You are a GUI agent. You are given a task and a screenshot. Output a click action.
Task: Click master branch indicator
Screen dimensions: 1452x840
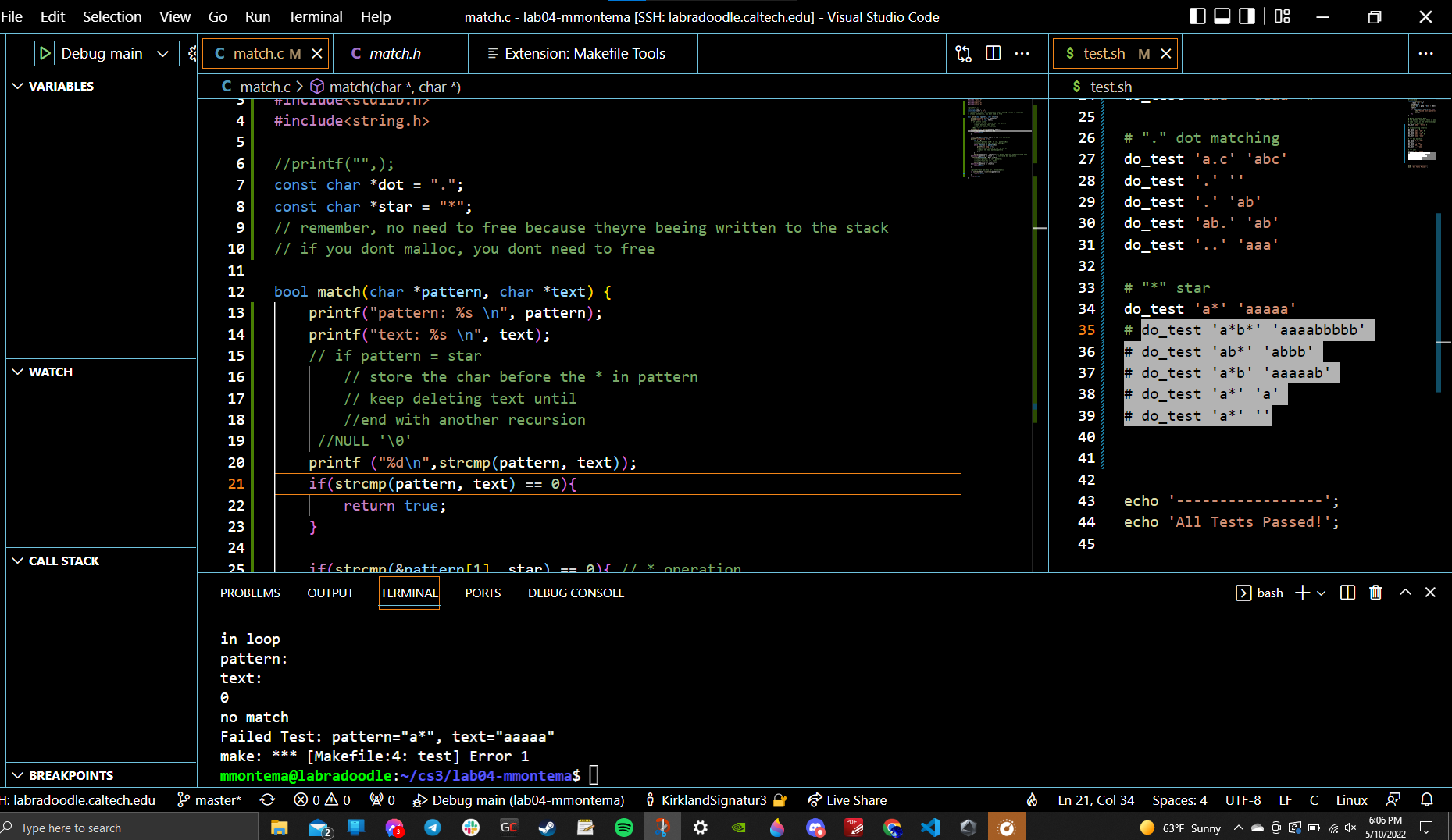tap(209, 799)
